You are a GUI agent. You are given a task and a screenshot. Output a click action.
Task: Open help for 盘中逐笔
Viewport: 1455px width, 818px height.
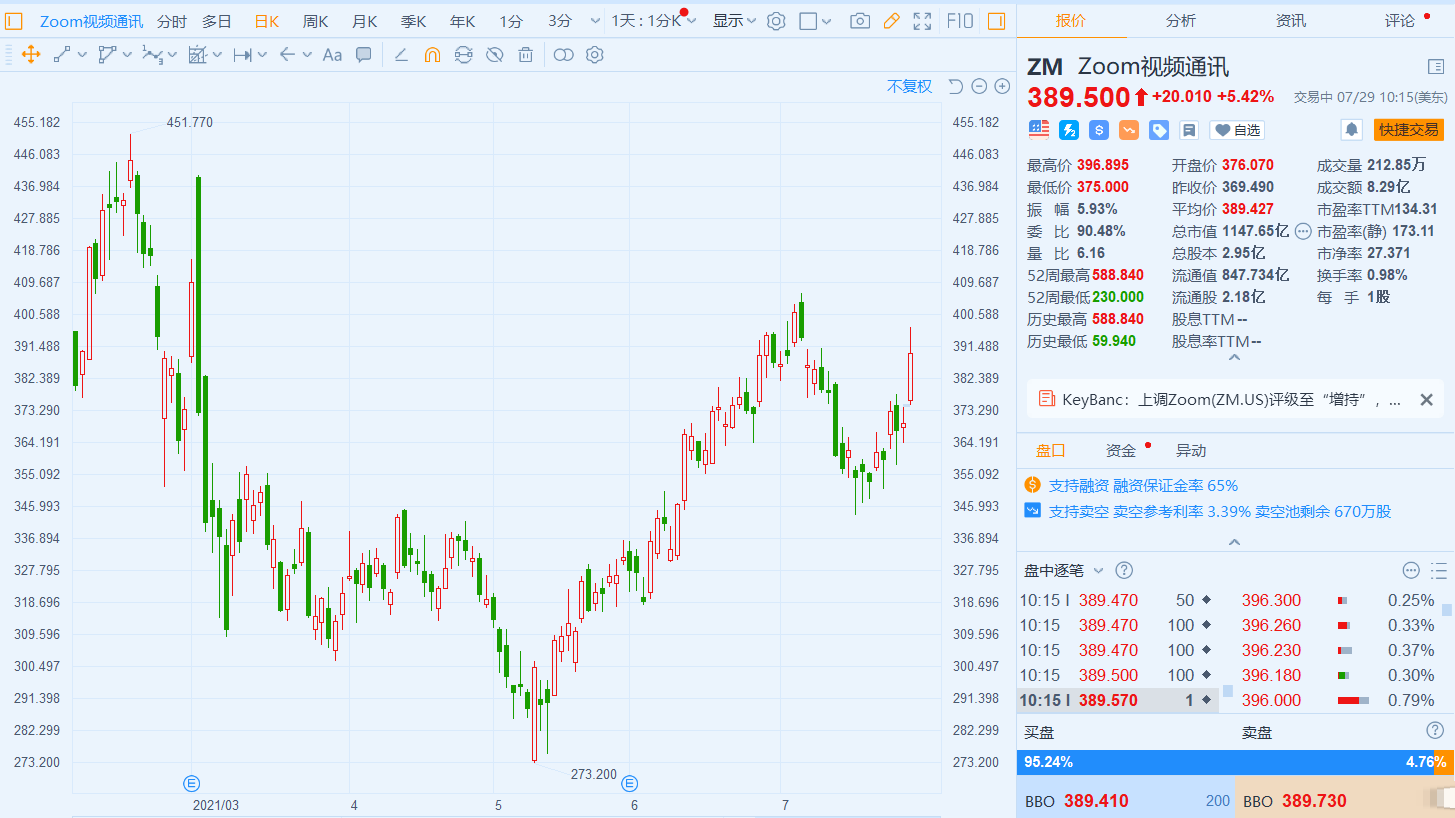1124,570
